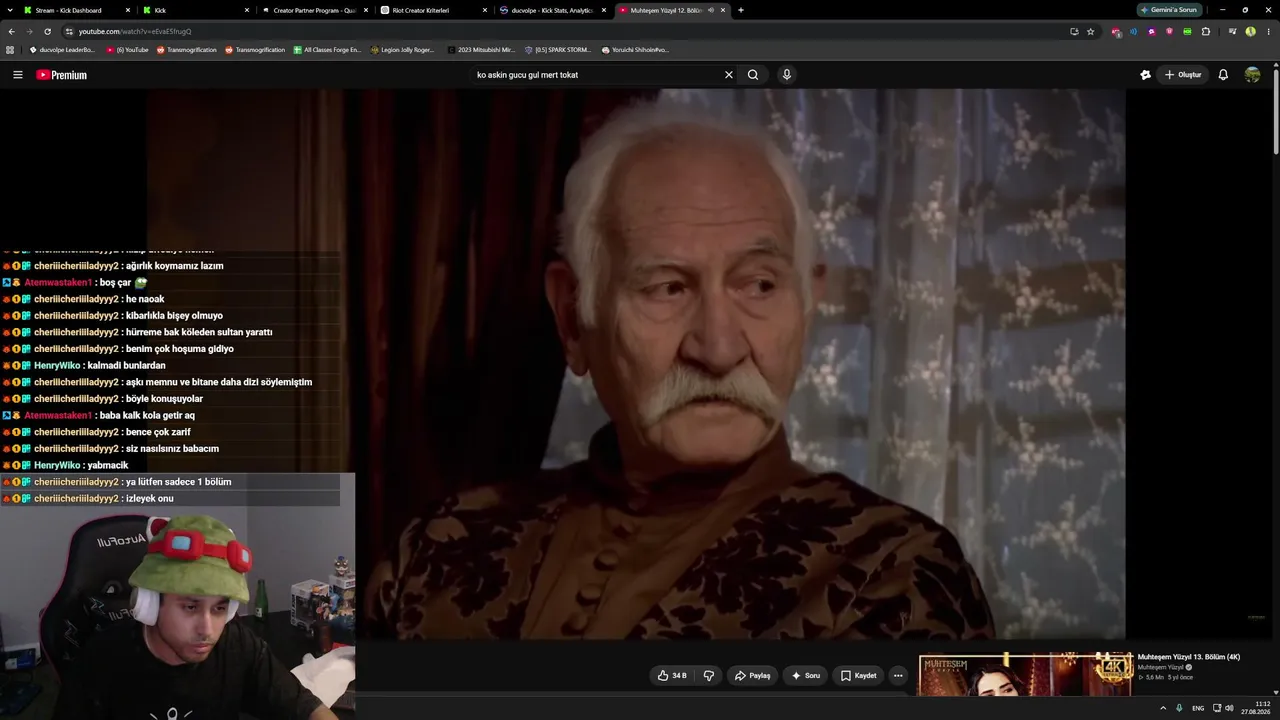Open Chrome's Extensions puzzle menu
Viewport: 1280px width, 720px height.
(1206, 31)
